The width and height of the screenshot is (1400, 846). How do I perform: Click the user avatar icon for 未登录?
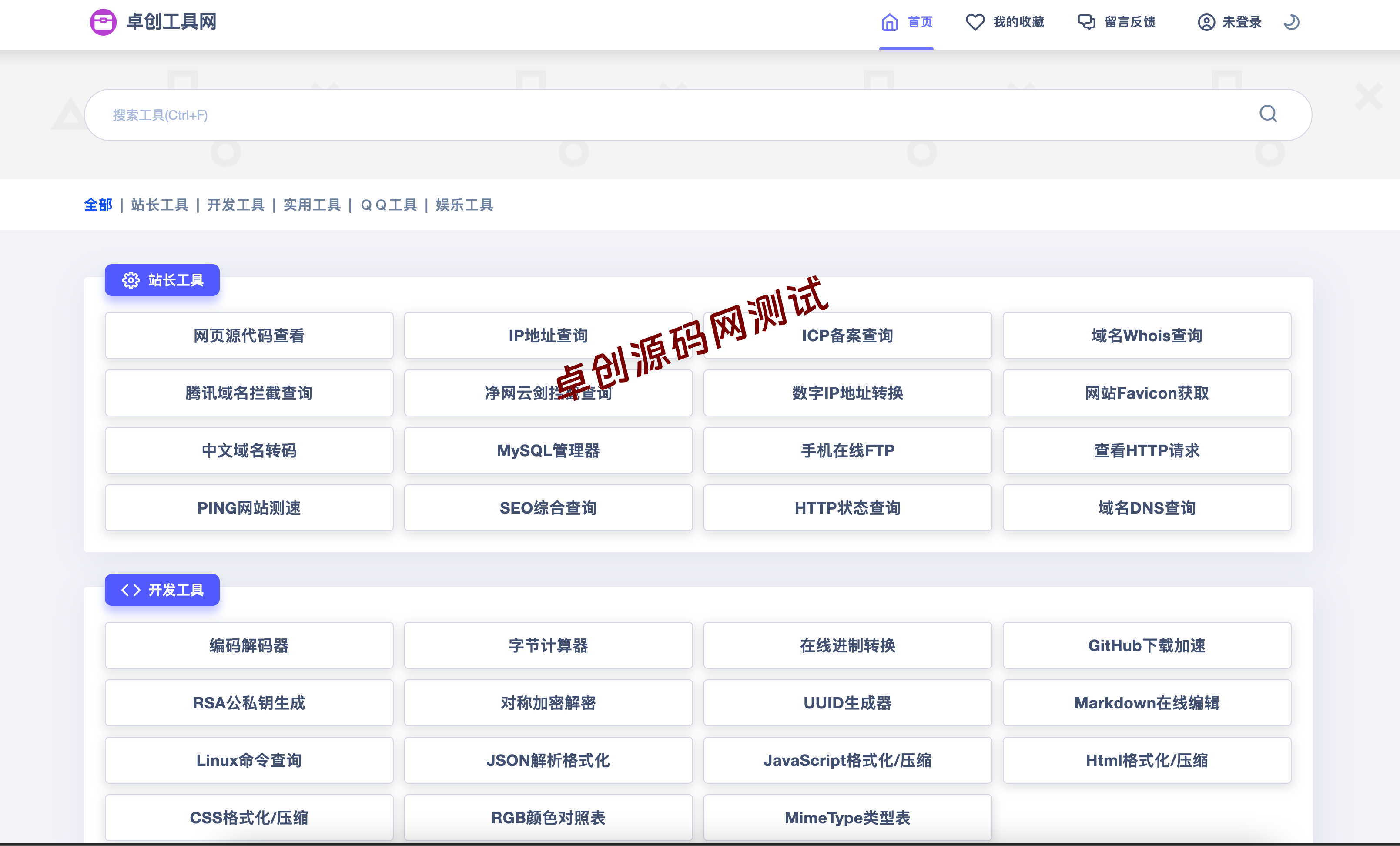[1206, 22]
